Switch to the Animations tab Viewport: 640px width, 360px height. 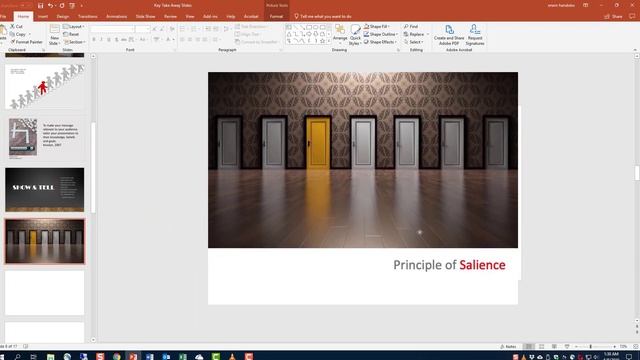tap(116, 16)
